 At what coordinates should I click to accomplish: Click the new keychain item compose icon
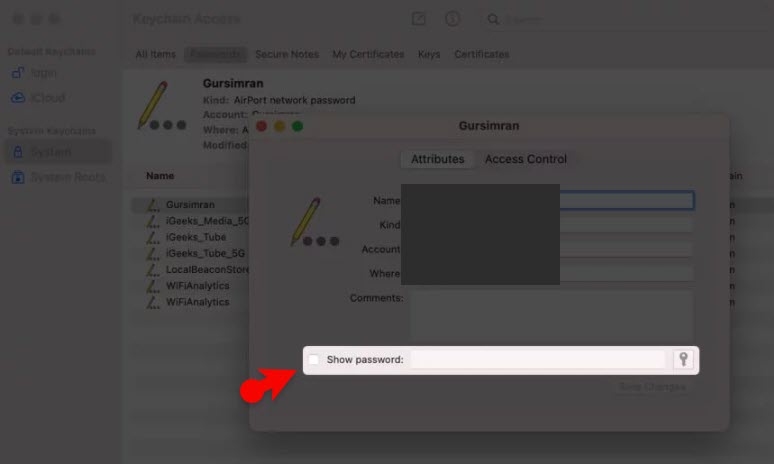419,19
